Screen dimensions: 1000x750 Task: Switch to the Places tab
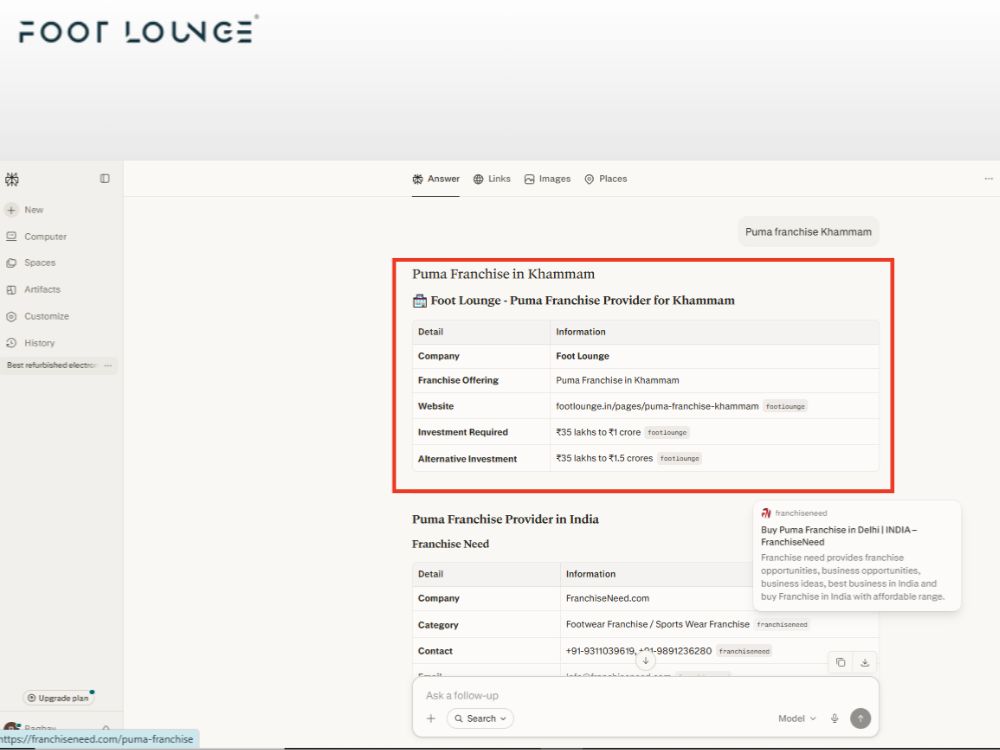point(606,179)
